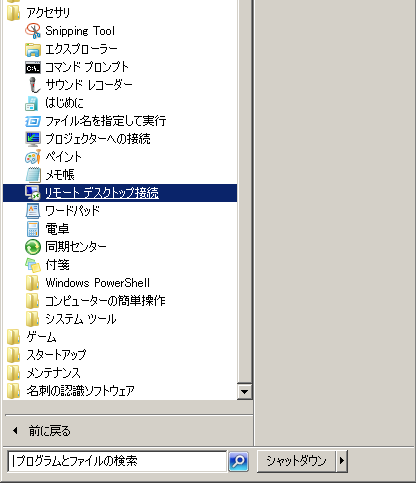The width and height of the screenshot is (416, 483).
Task: Select リモート デスクトップ接続 entry
Action: [120, 193]
